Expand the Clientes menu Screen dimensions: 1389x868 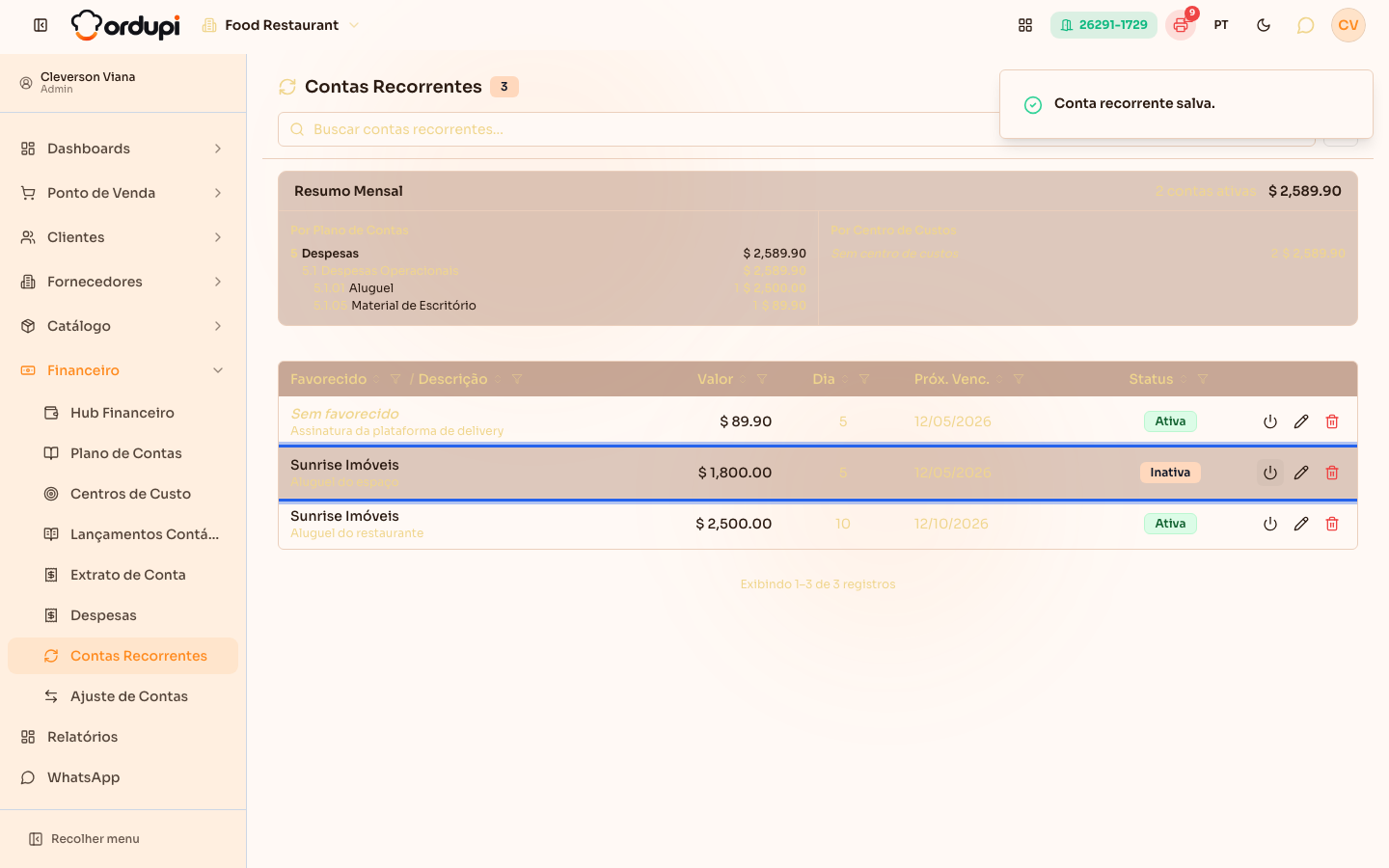coord(123,237)
